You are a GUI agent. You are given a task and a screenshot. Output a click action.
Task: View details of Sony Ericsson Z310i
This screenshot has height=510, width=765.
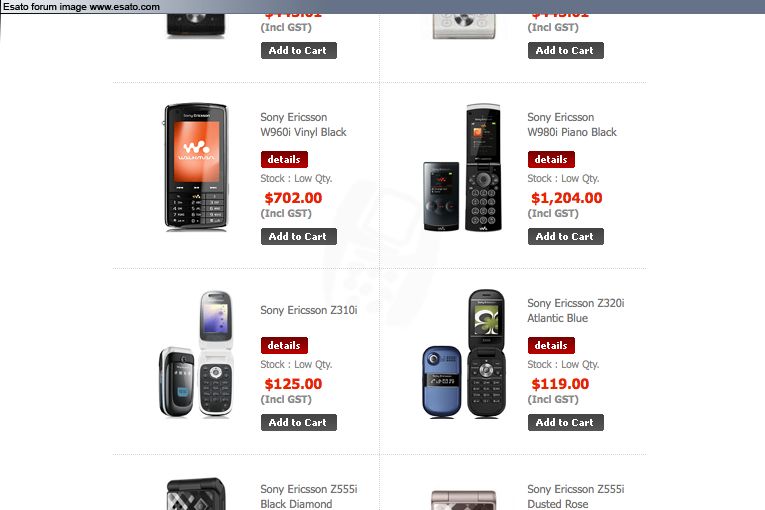[x=284, y=346]
